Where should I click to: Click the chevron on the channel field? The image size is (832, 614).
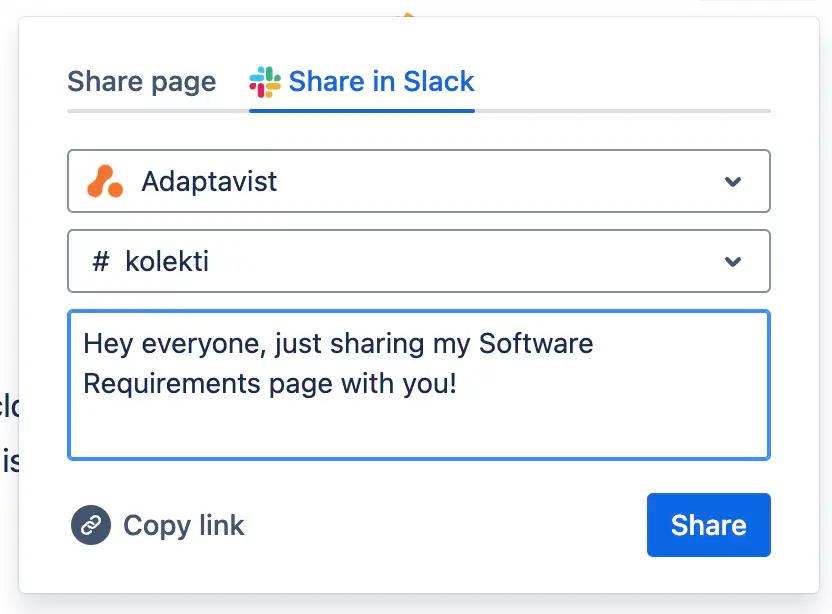point(733,260)
